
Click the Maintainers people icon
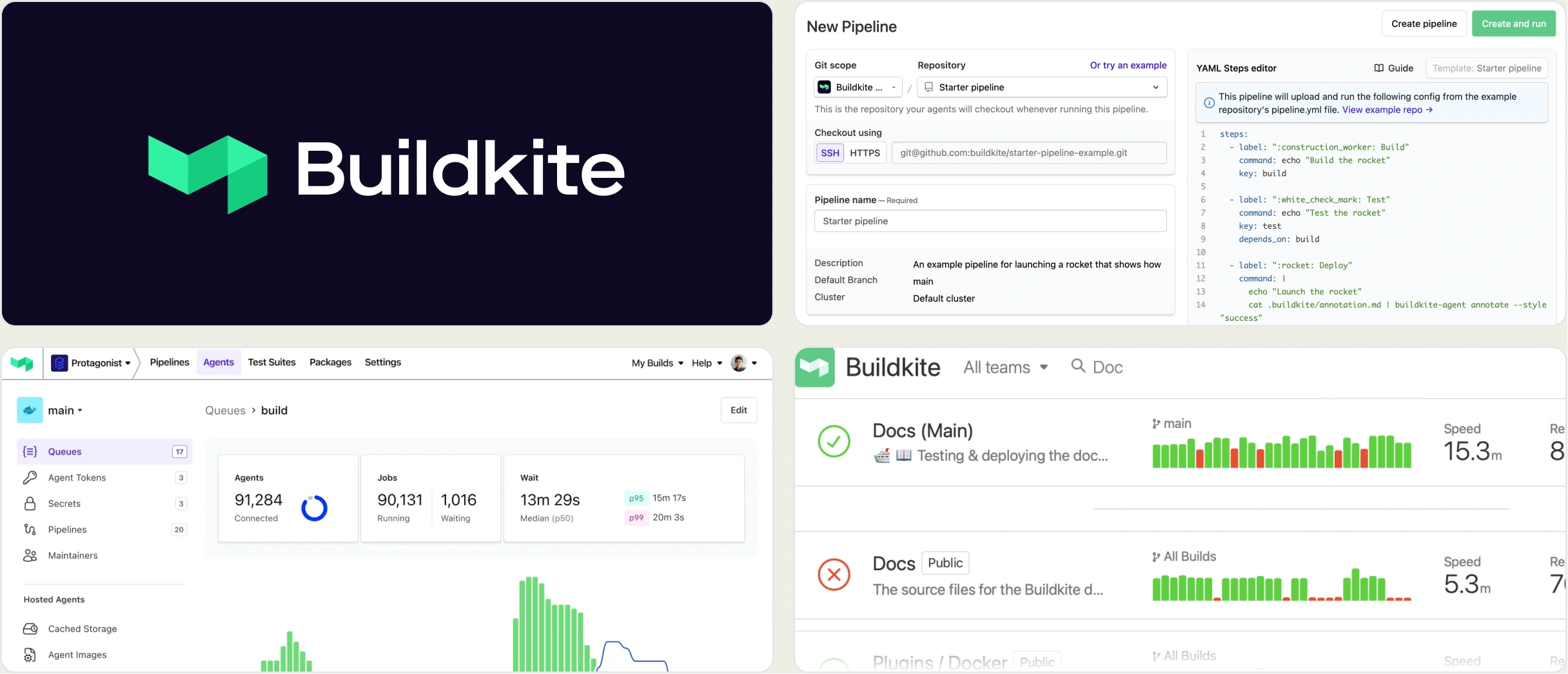(30, 555)
